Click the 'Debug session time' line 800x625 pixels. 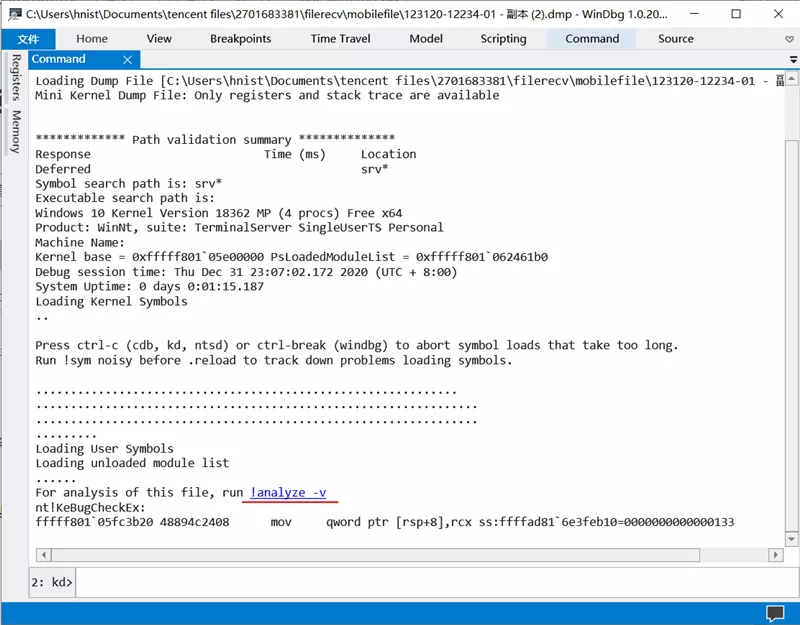pyautogui.click(x=246, y=272)
